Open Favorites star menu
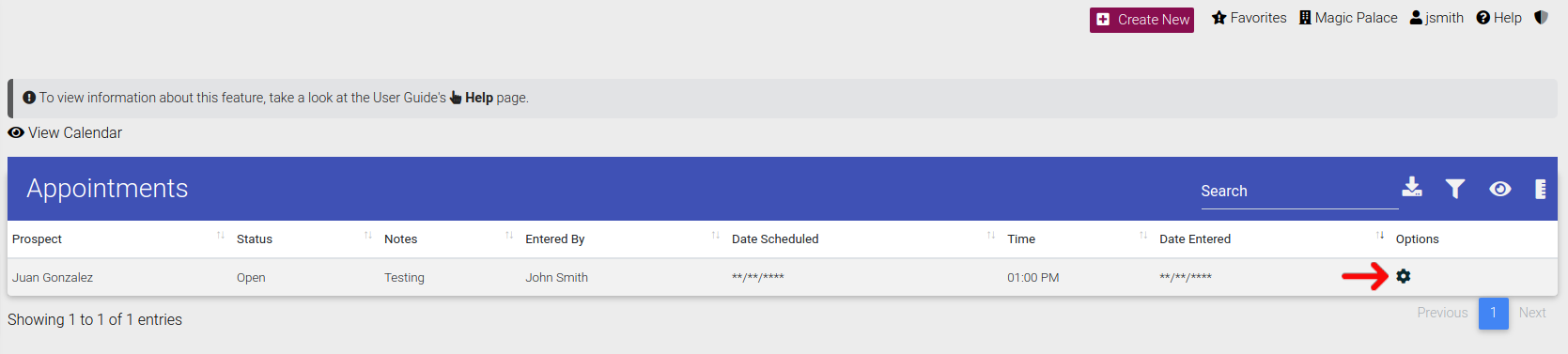 point(1249,18)
